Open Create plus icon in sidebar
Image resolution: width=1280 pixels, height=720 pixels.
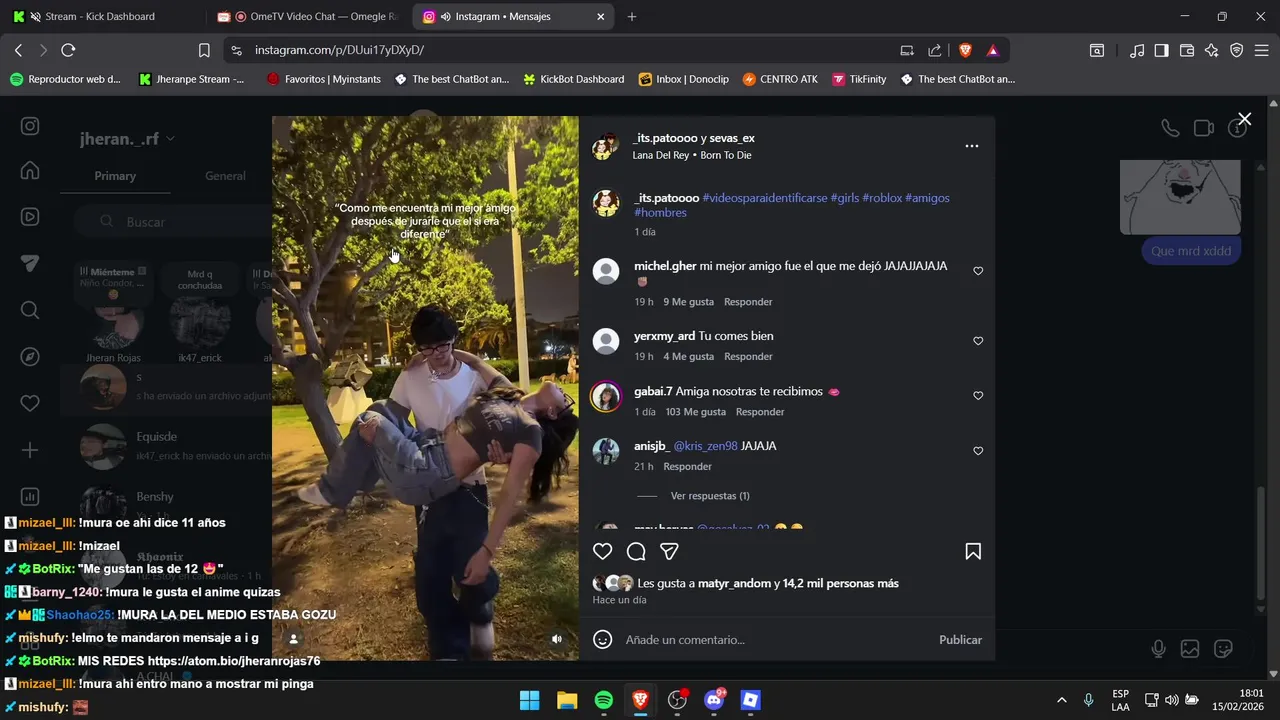[30, 450]
